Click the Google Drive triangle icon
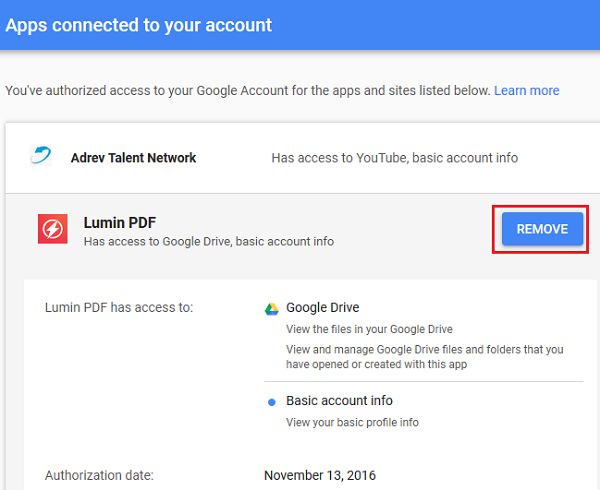Image resolution: width=600 pixels, height=490 pixels. pyautogui.click(x=272, y=309)
